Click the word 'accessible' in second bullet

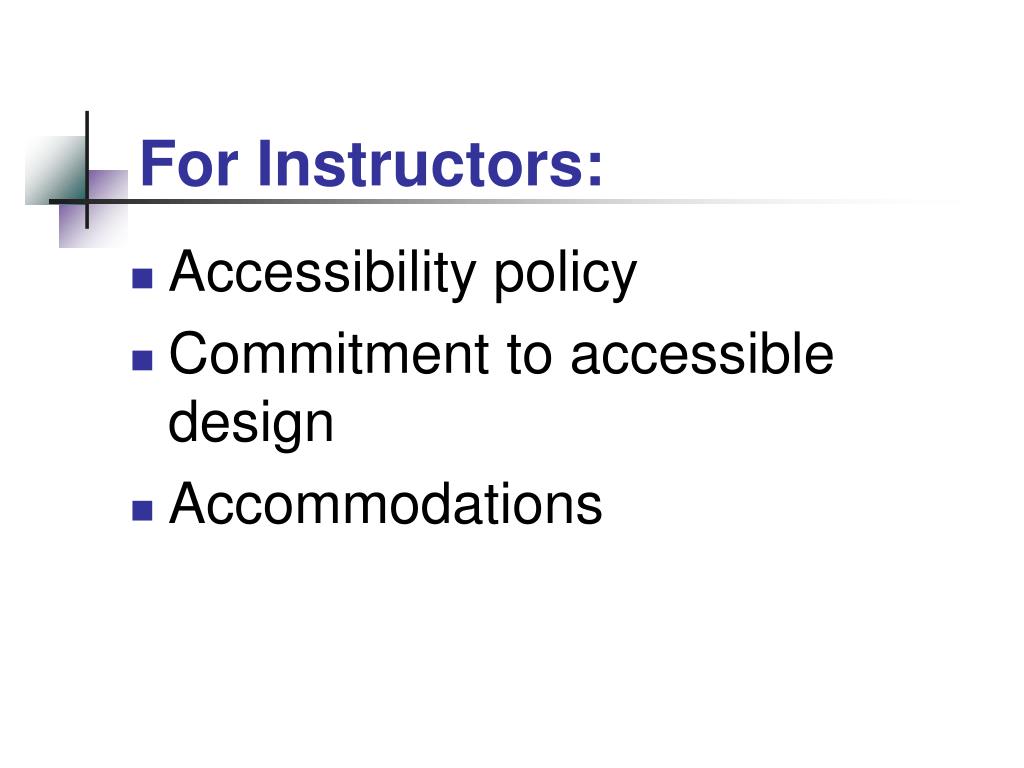click(702, 353)
